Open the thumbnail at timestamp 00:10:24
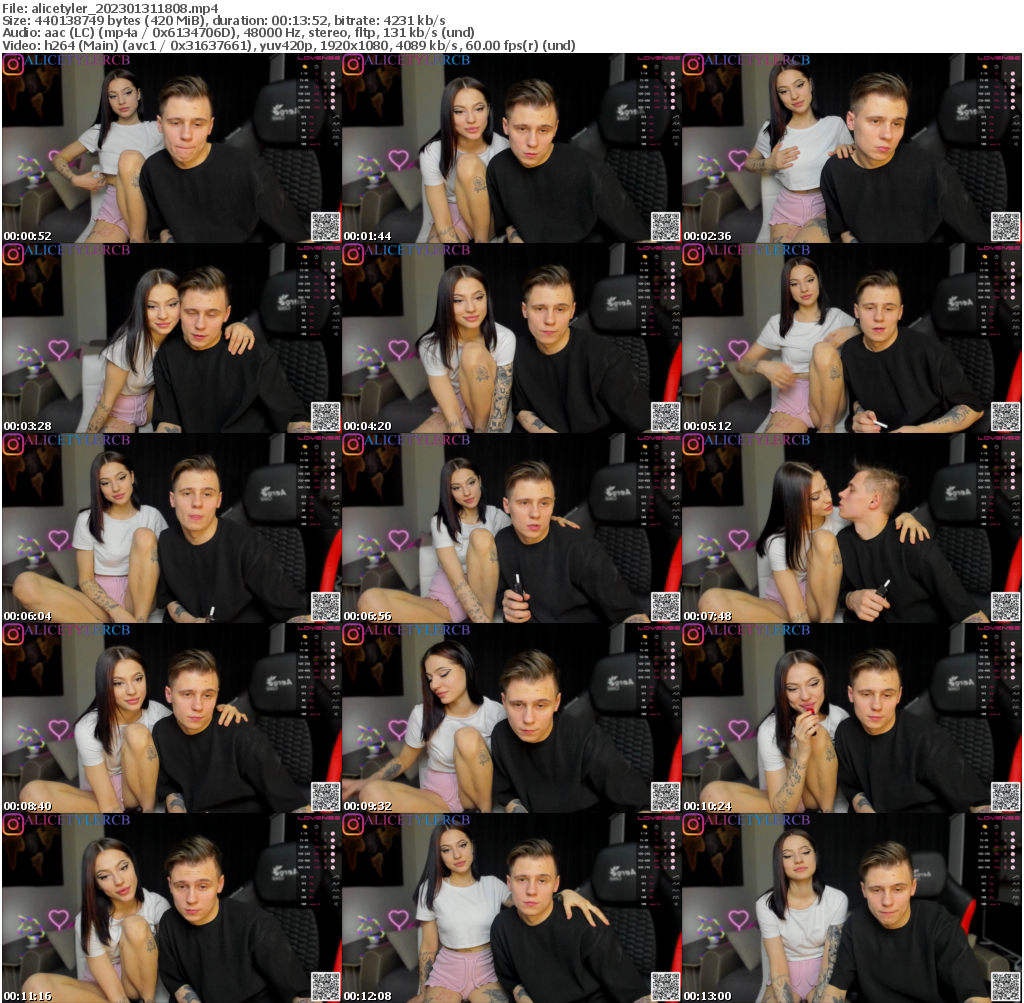1024x1003 pixels. 851,718
